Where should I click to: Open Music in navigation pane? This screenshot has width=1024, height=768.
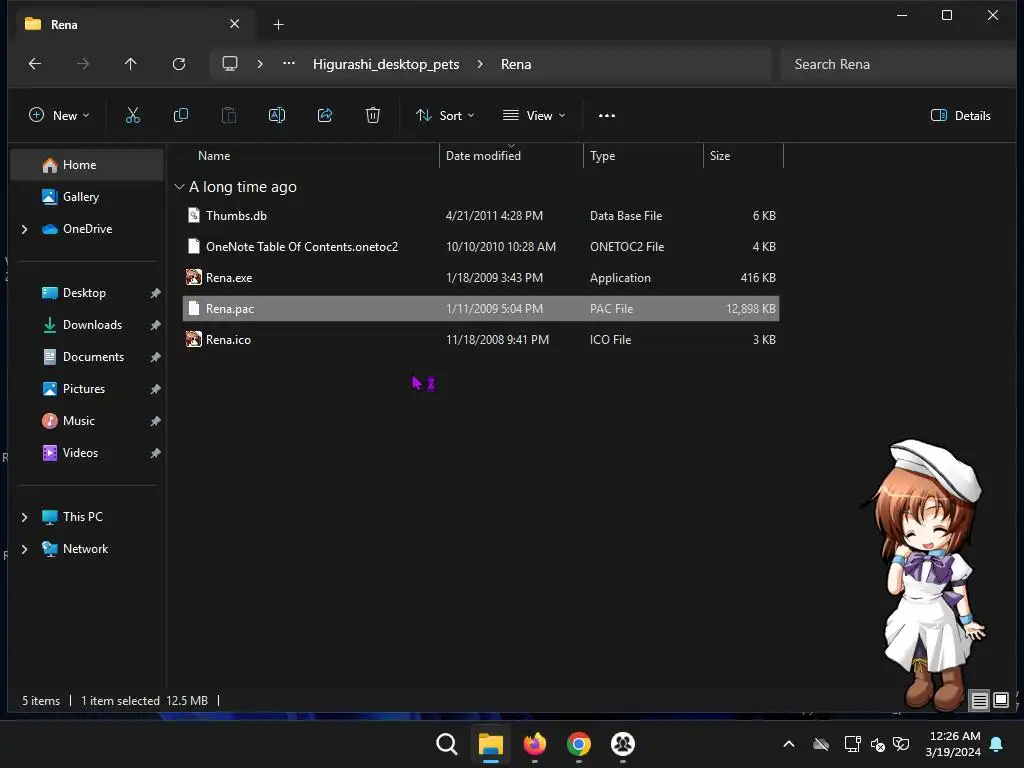click(x=87, y=421)
